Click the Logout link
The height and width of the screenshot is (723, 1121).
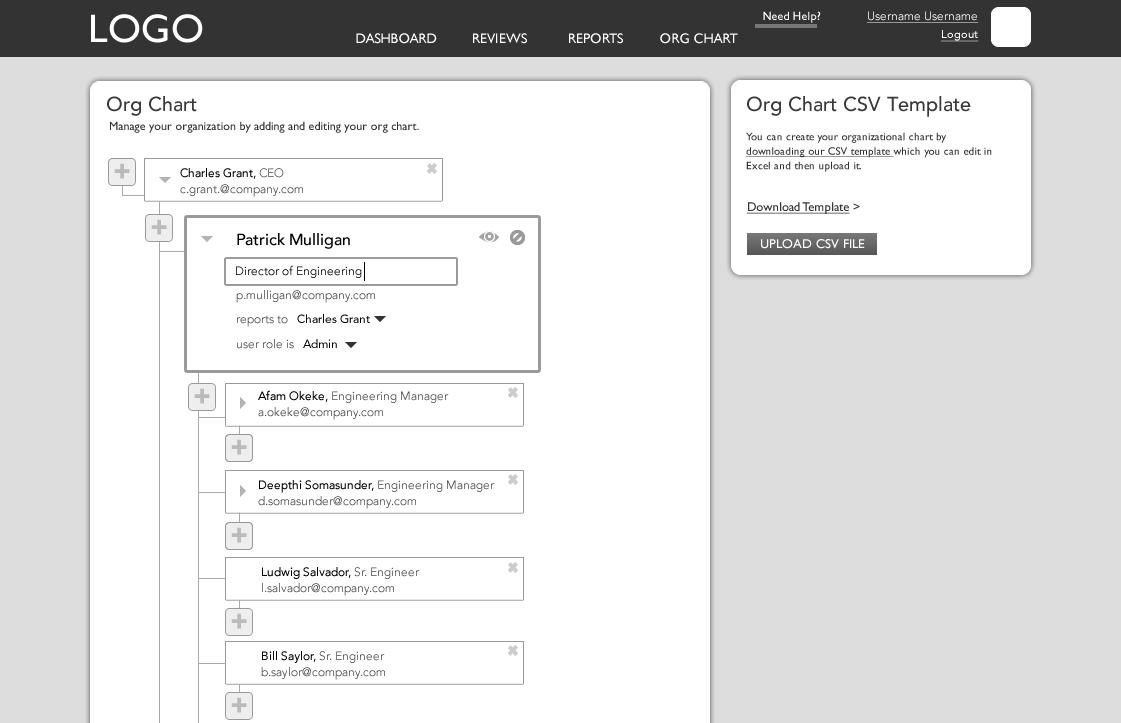coord(959,34)
